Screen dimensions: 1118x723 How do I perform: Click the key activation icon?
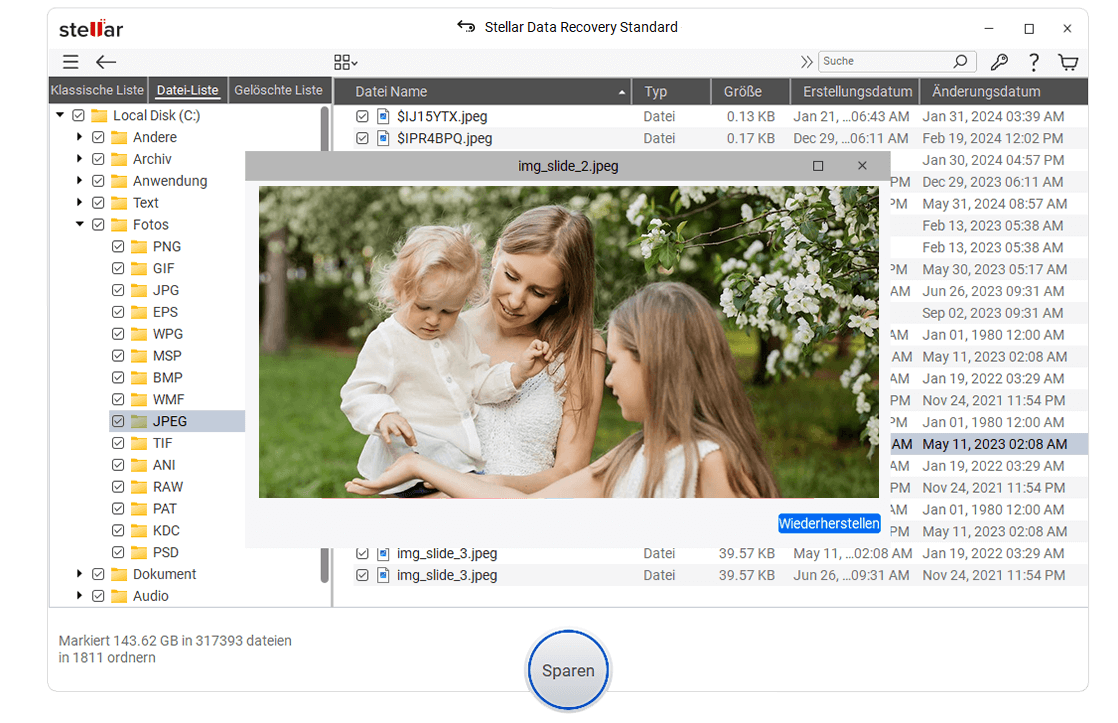pyautogui.click(x=999, y=61)
